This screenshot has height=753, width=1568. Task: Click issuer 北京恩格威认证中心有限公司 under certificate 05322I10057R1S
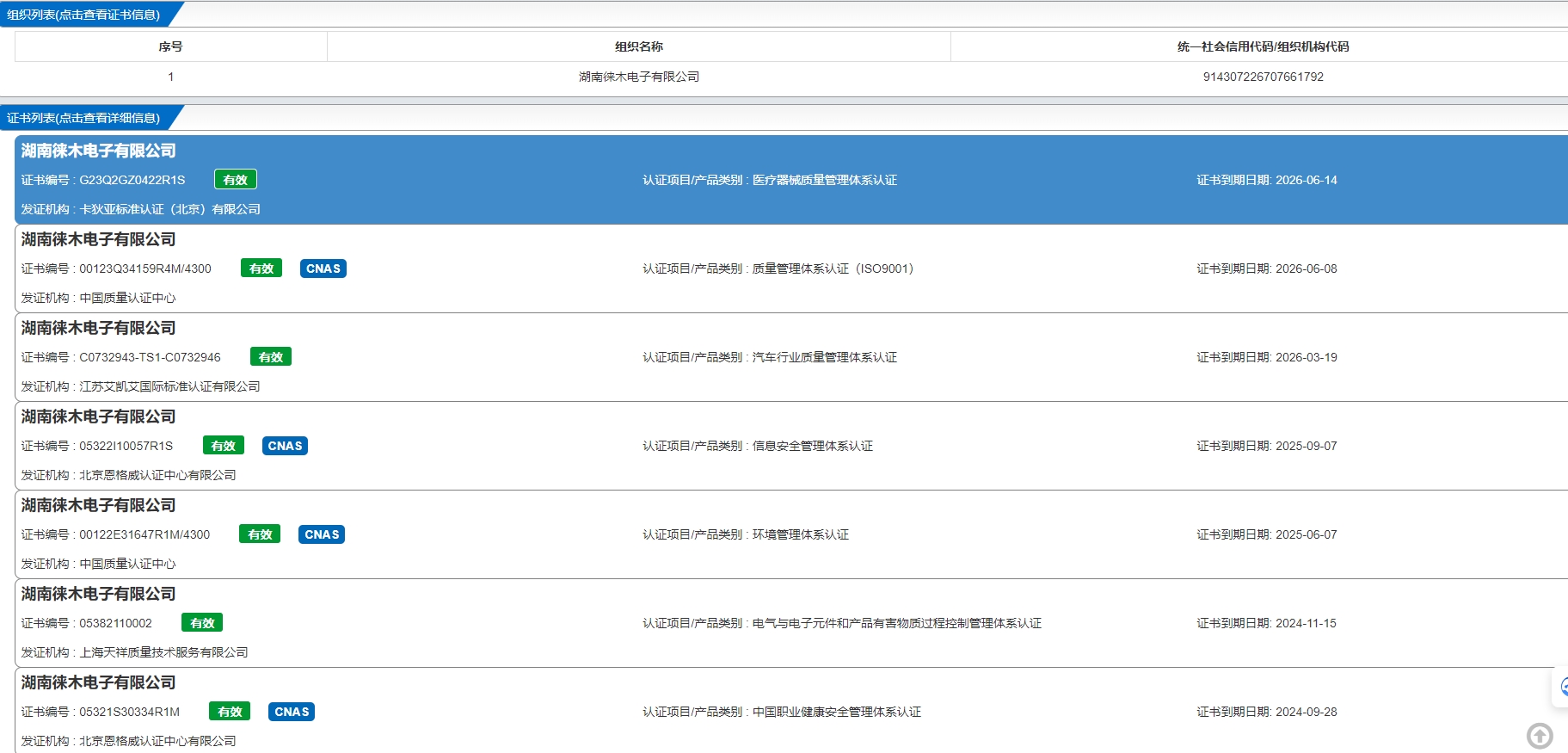(157, 475)
